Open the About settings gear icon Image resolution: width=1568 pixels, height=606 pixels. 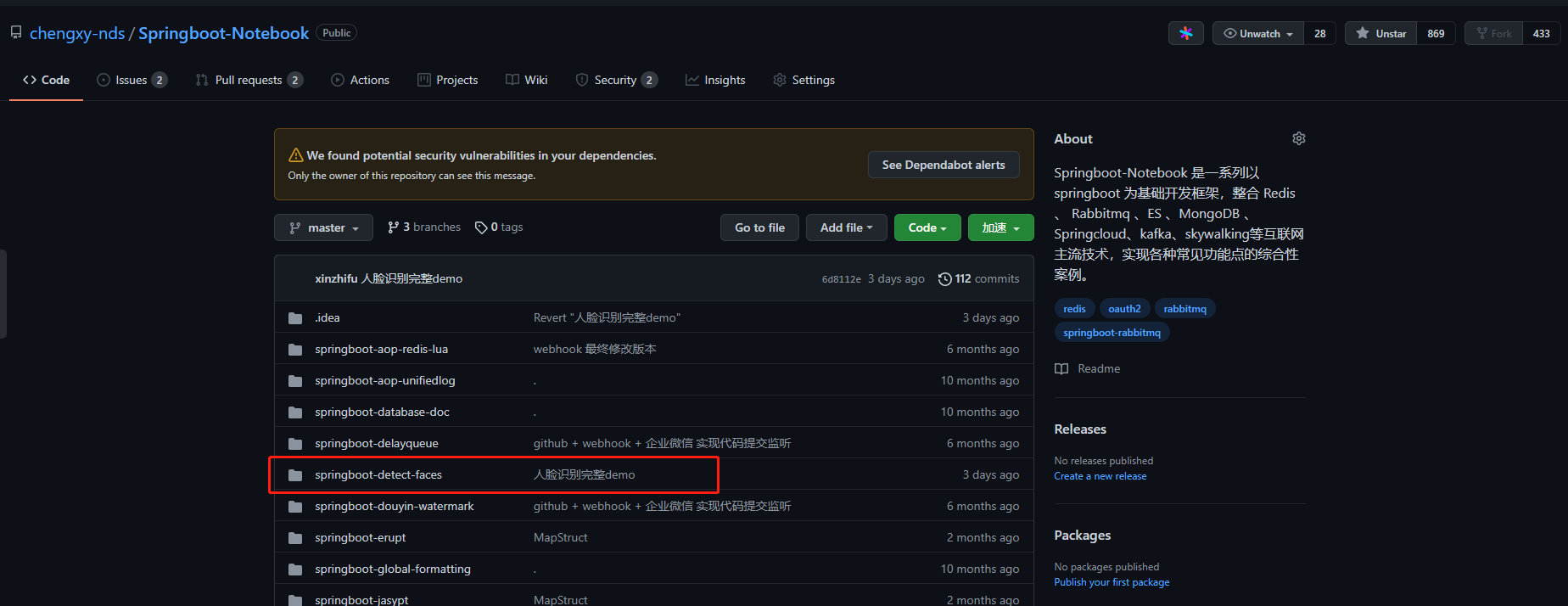1298,138
